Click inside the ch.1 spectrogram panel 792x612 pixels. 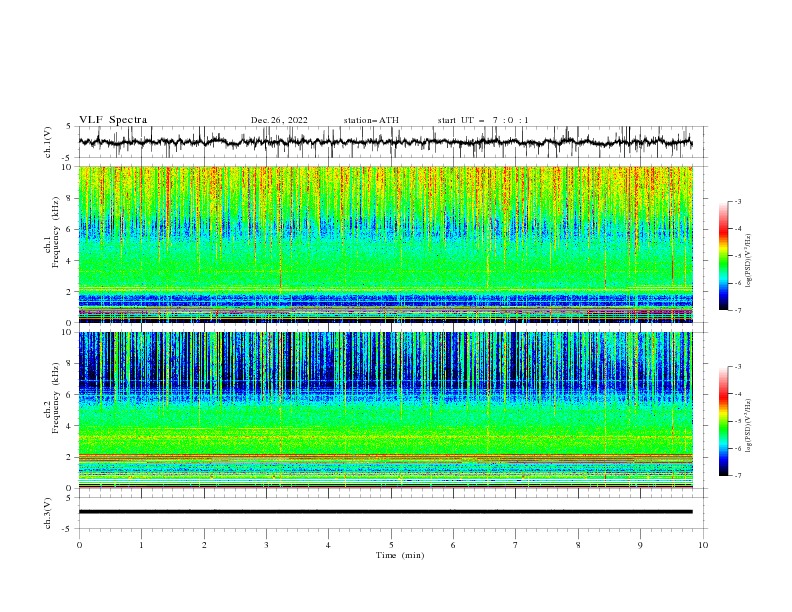point(386,244)
